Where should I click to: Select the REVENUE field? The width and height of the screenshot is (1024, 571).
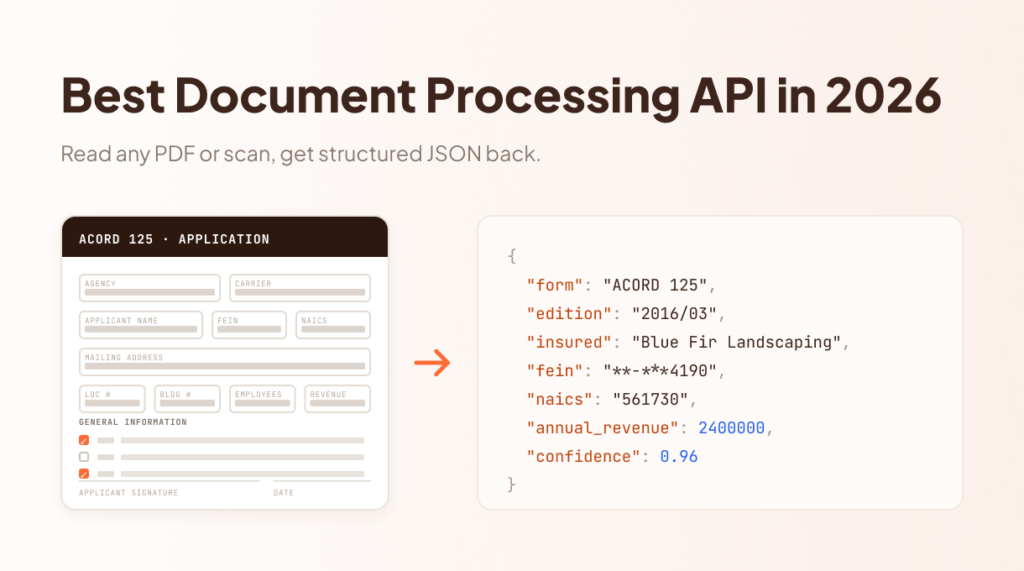pyautogui.click(x=338, y=399)
